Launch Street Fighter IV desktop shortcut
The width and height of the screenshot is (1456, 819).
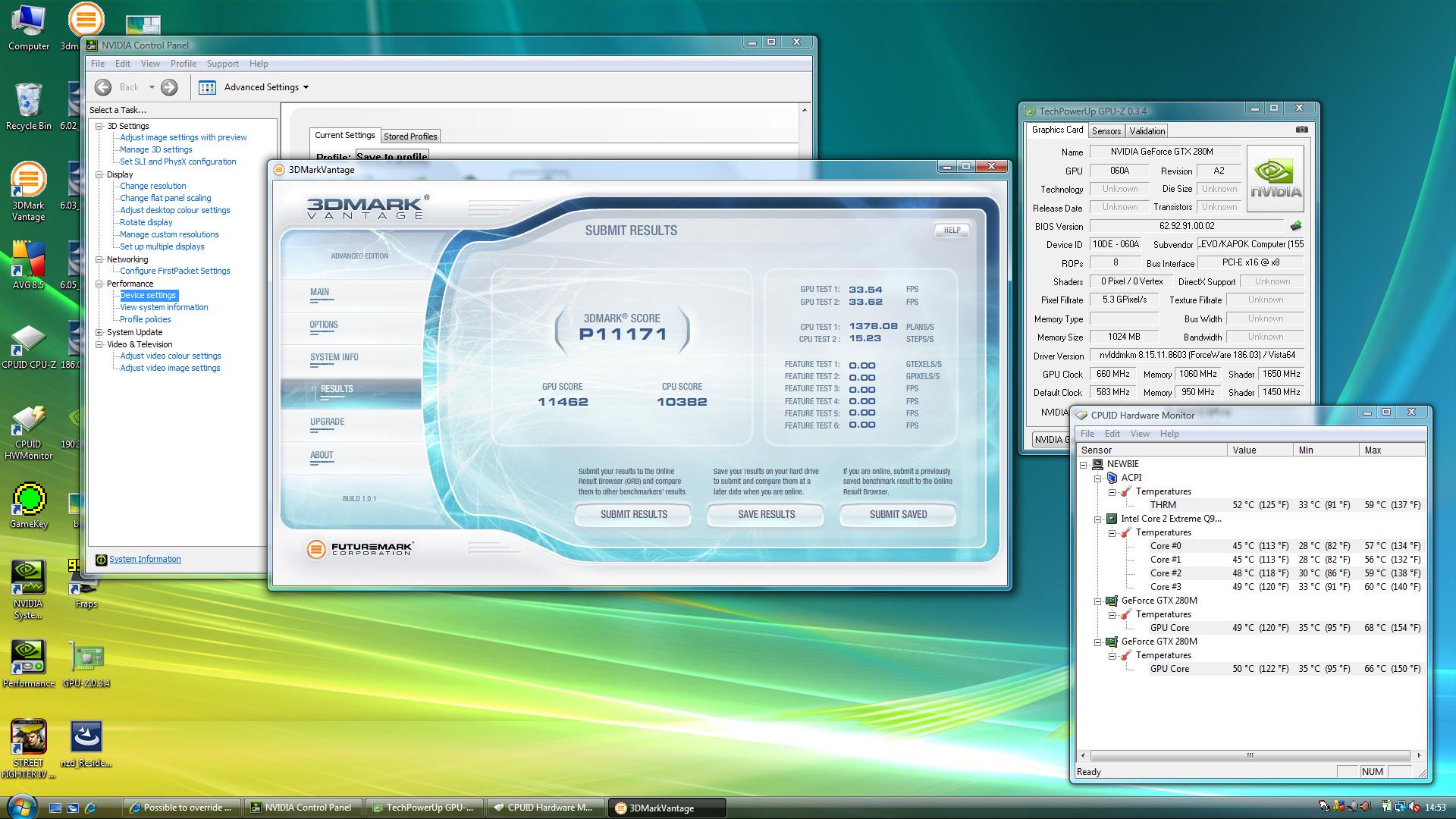[x=28, y=748]
